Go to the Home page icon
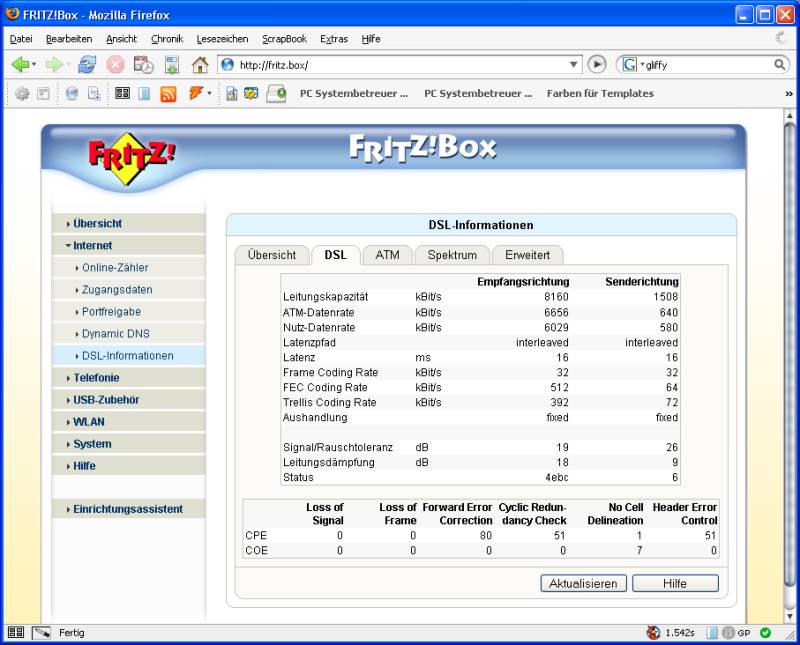This screenshot has height=645, width=800. [x=199, y=65]
